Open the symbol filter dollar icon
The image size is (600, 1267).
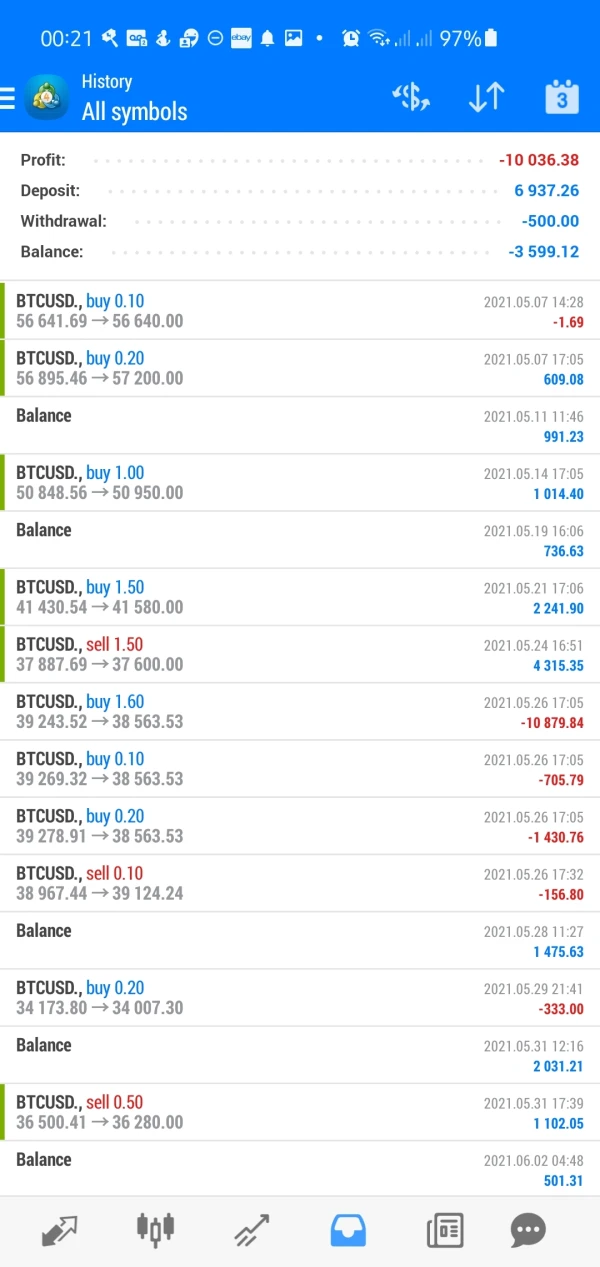410,97
